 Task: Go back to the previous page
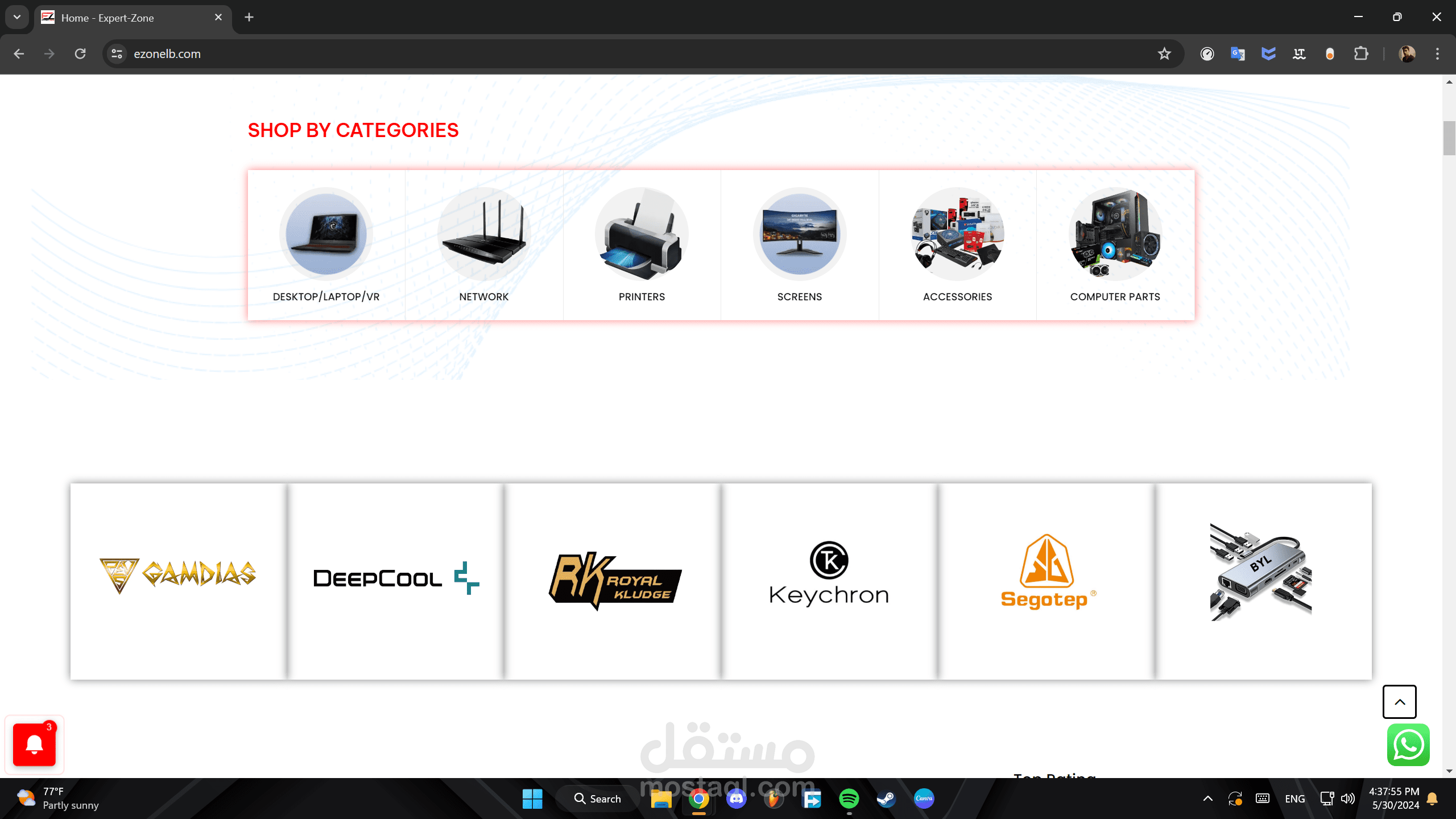point(19,54)
